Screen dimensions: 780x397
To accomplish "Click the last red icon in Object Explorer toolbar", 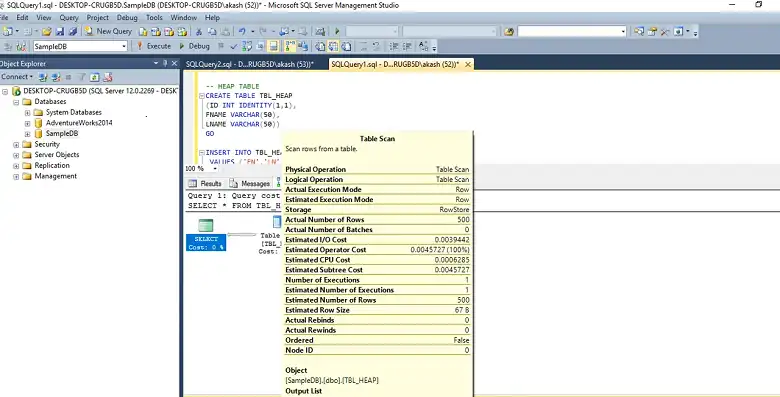I will [x=108, y=77].
